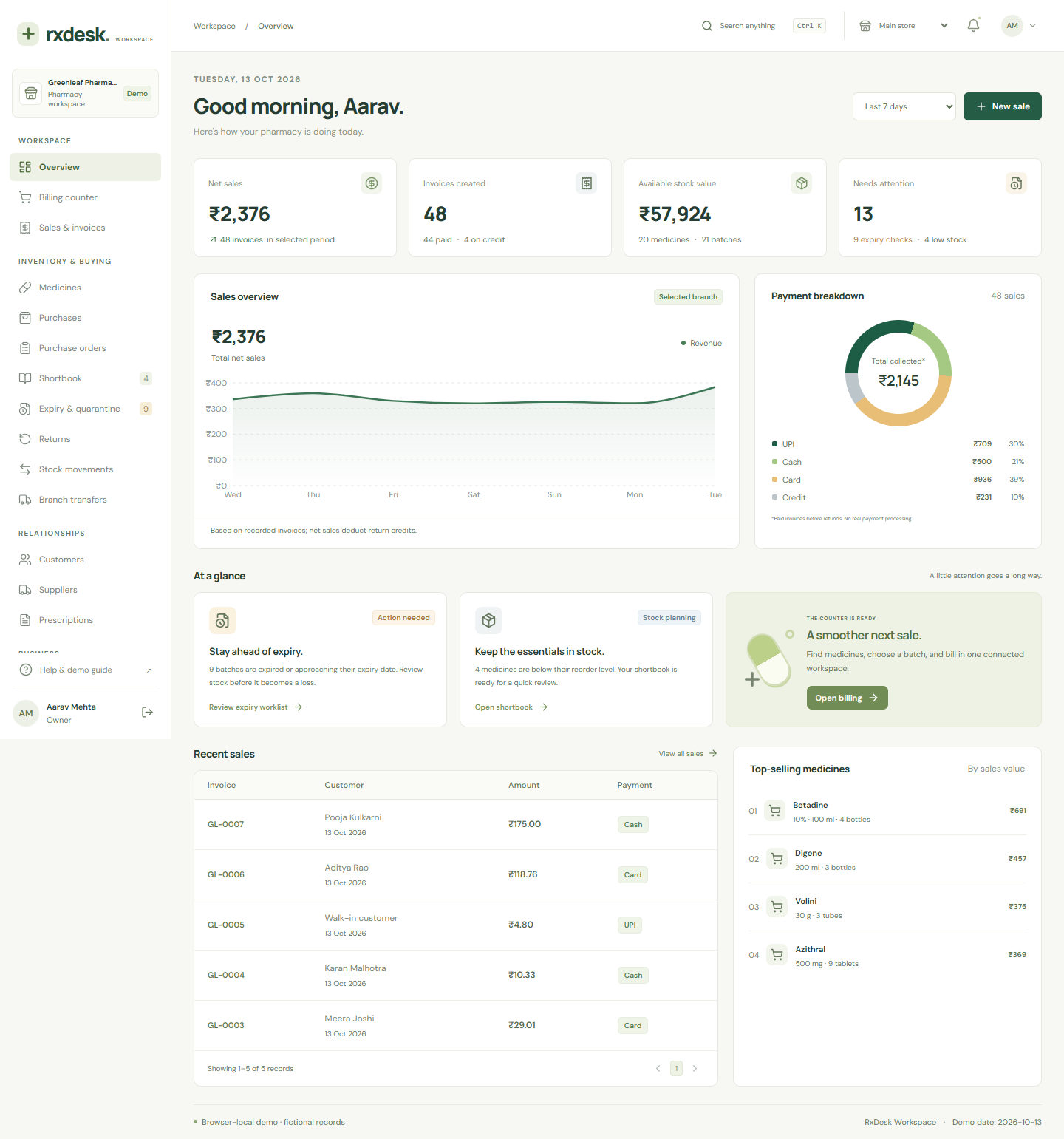Click the cart icon beside Azithral
This screenshot has height=1139, width=1064.
pos(777,955)
